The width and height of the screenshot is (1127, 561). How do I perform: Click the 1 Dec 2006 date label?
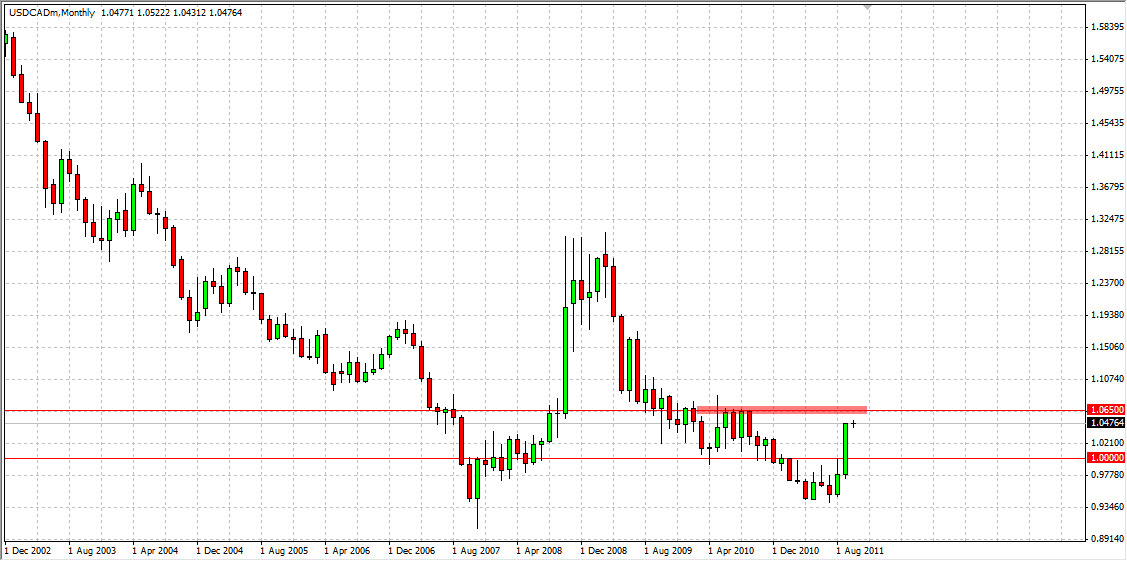click(x=413, y=551)
